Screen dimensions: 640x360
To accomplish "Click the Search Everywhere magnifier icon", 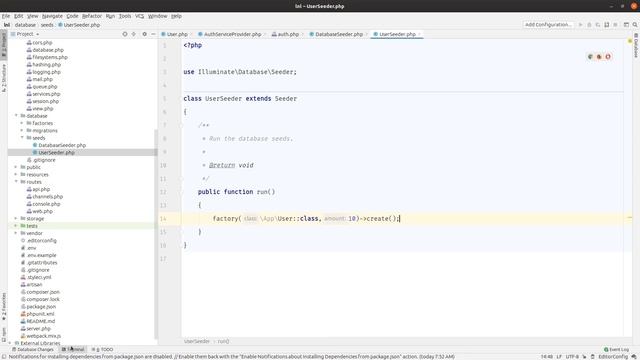I will (635, 25).
